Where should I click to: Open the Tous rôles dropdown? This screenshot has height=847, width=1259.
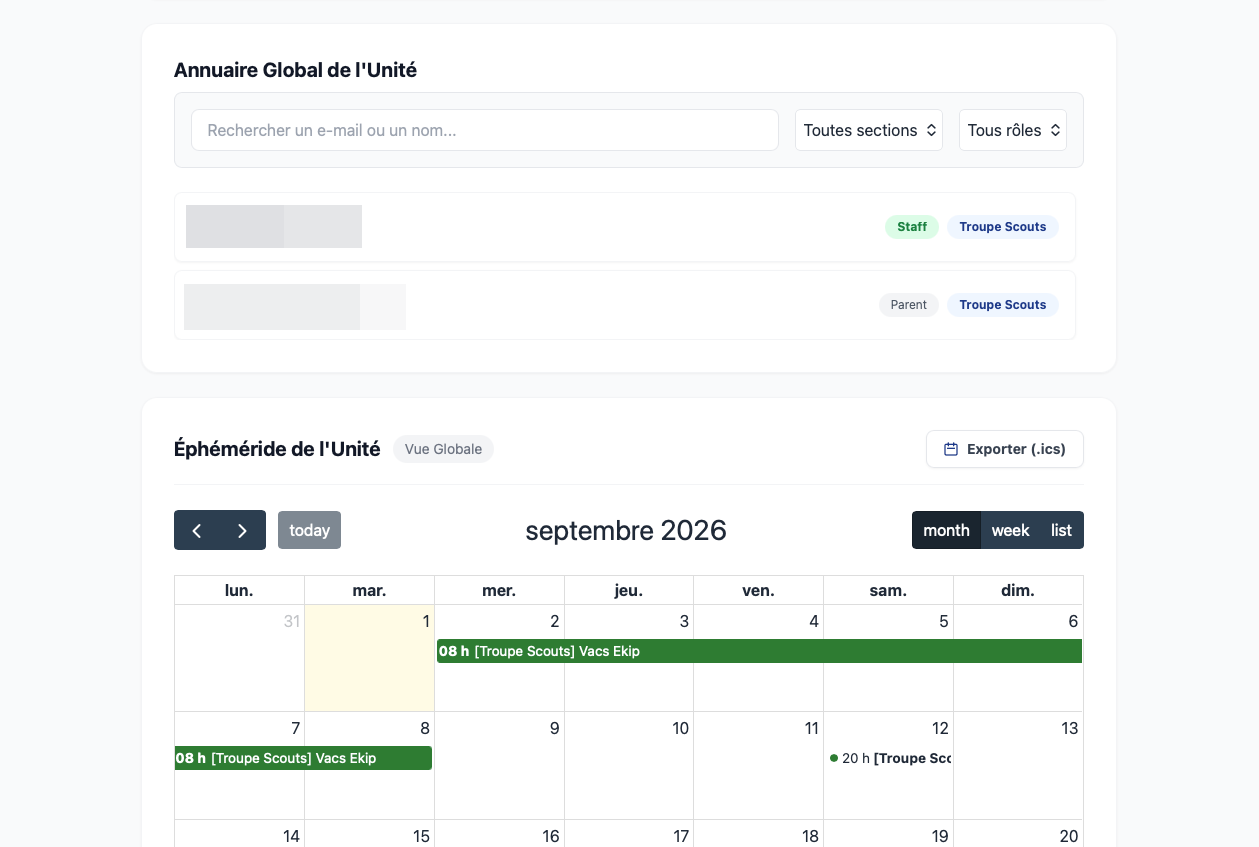(x=1013, y=130)
